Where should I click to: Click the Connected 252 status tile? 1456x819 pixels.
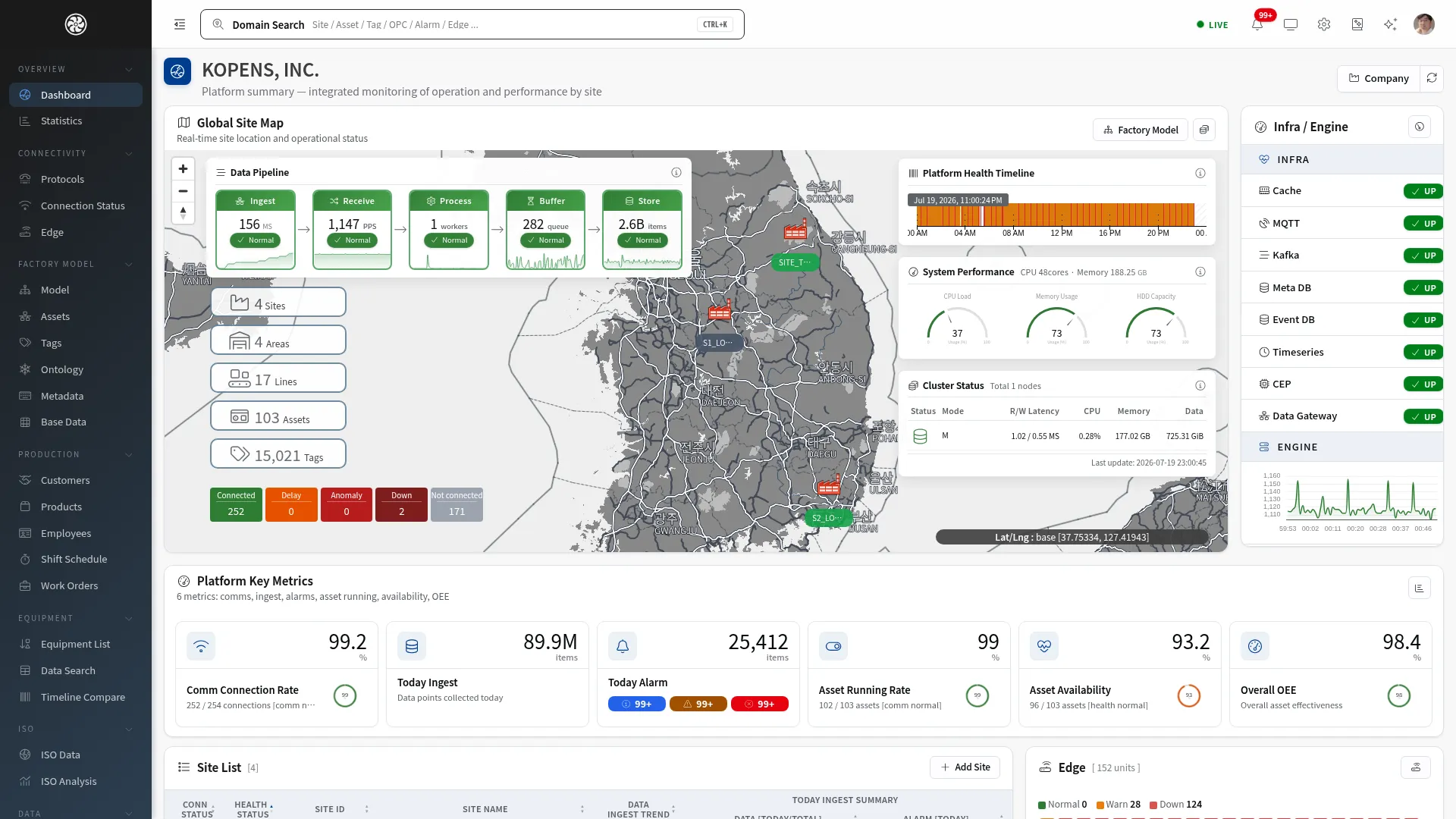236,504
